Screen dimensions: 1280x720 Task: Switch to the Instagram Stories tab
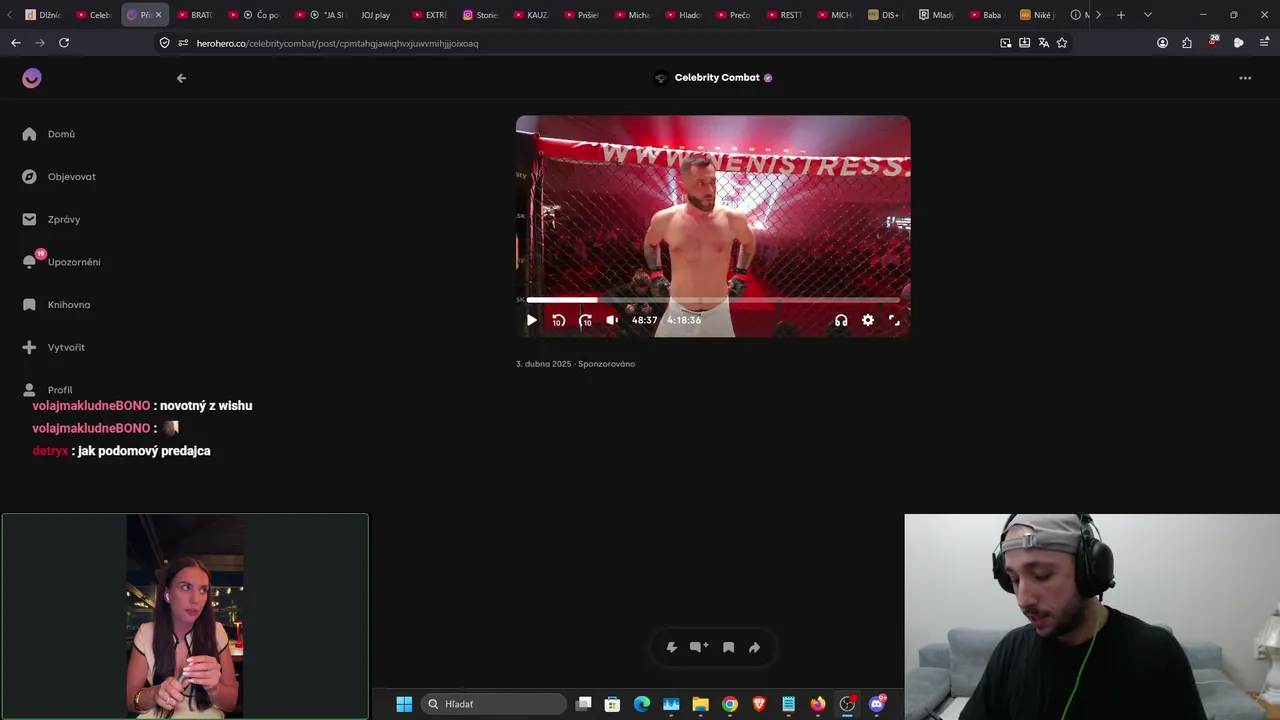pyautogui.click(x=481, y=15)
